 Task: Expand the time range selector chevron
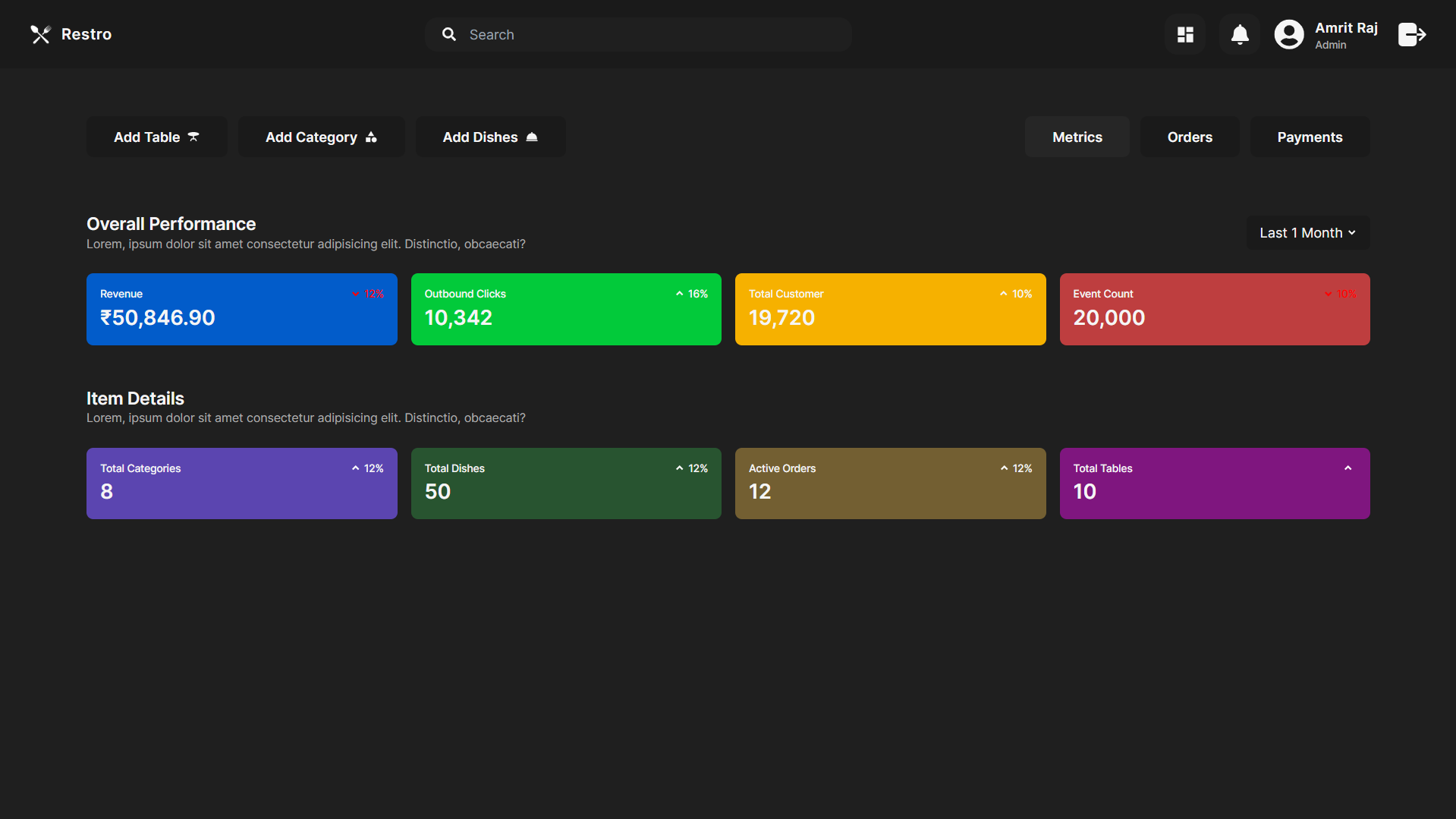pyautogui.click(x=1351, y=233)
